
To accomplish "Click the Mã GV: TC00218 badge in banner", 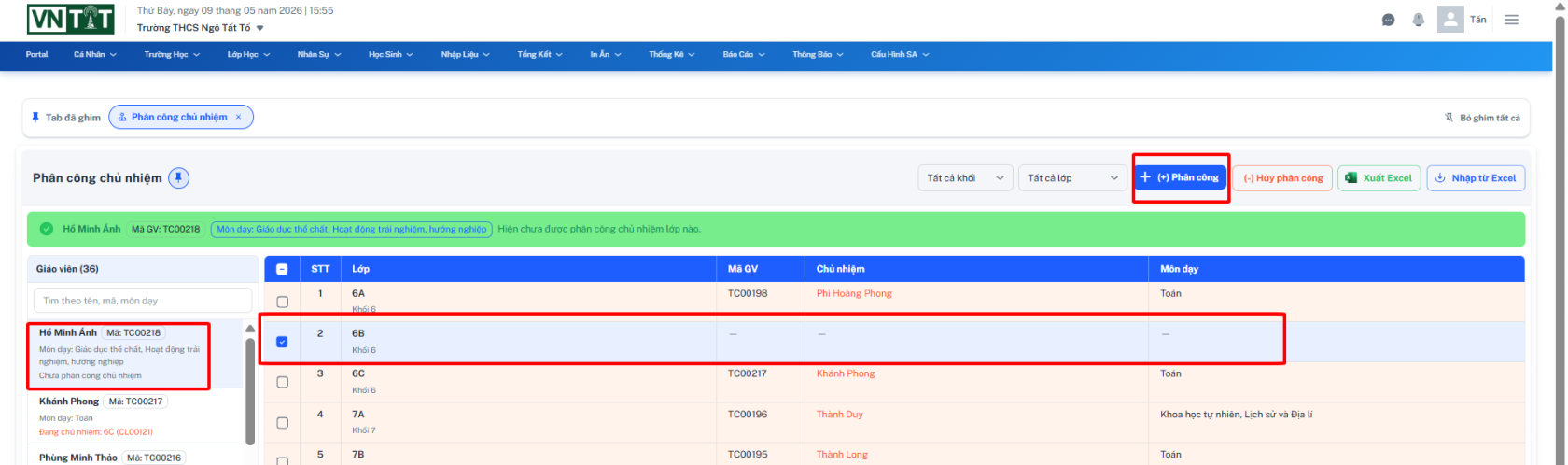I will tap(165, 229).
